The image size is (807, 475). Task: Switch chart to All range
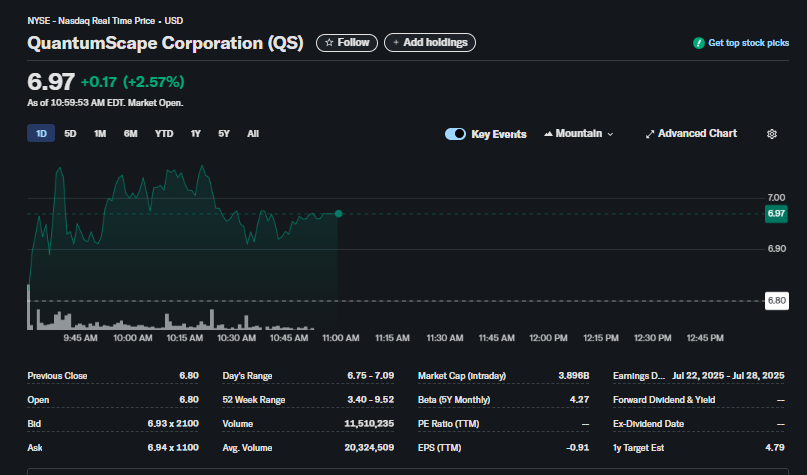[x=253, y=134]
